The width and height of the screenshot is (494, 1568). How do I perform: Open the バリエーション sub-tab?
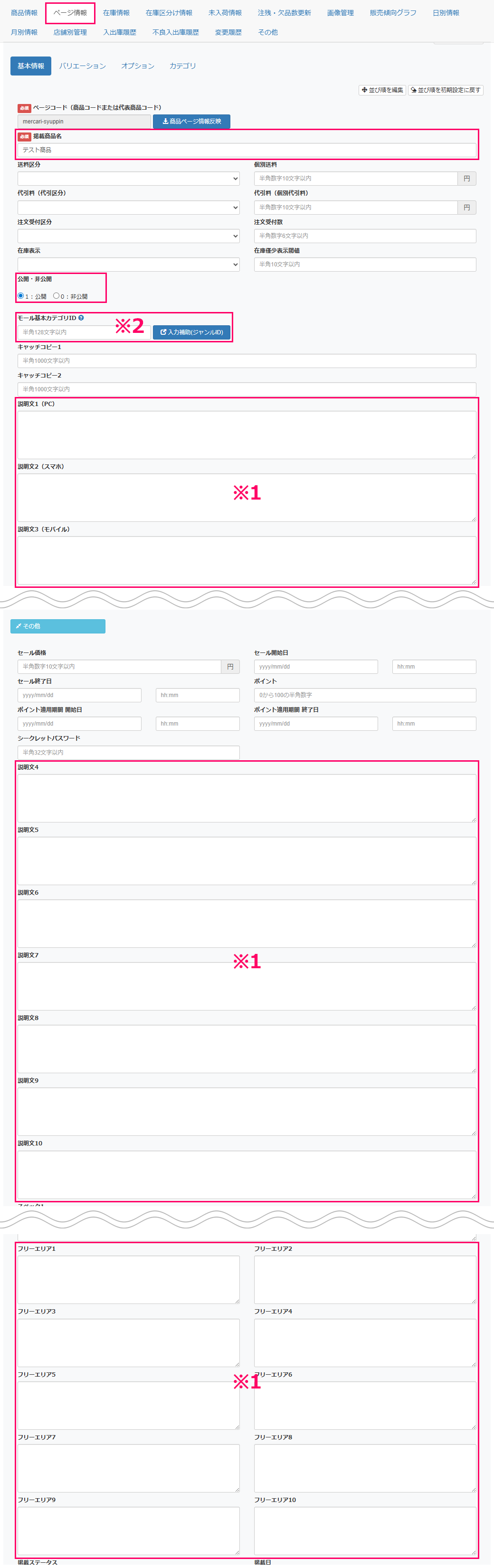tap(82, 66)
